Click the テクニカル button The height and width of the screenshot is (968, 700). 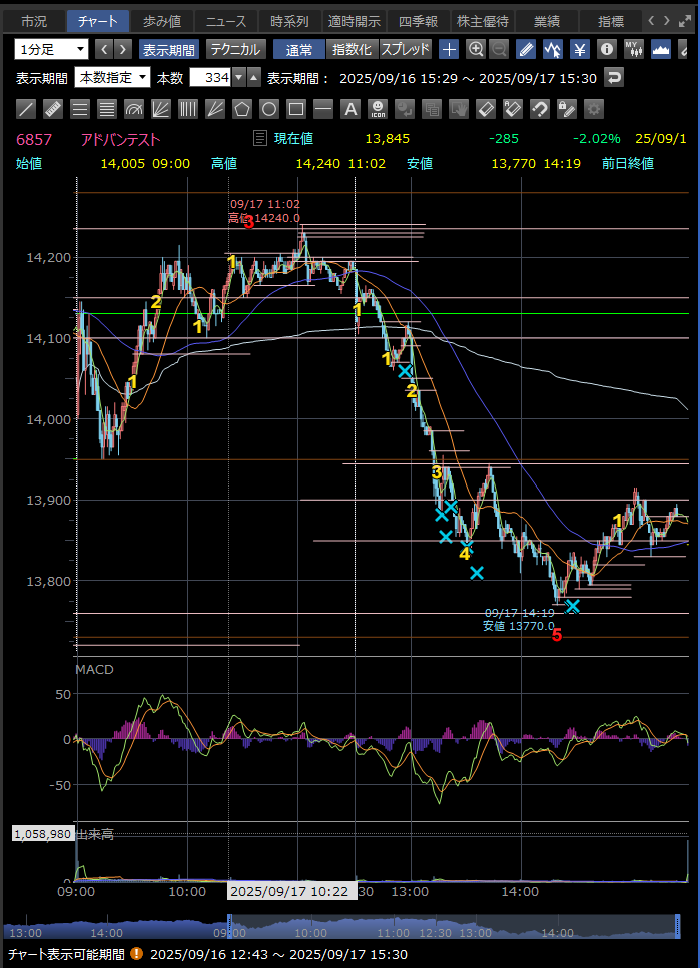pyautogui.click(x=235, y=49)
